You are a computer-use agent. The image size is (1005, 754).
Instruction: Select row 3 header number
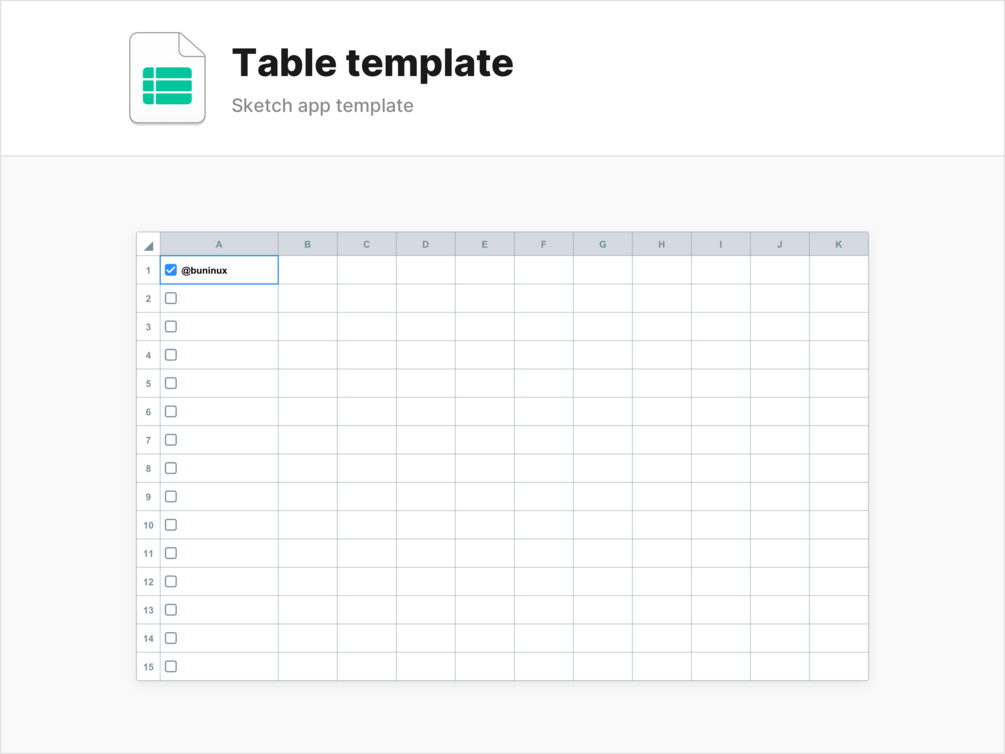[148, 327]
